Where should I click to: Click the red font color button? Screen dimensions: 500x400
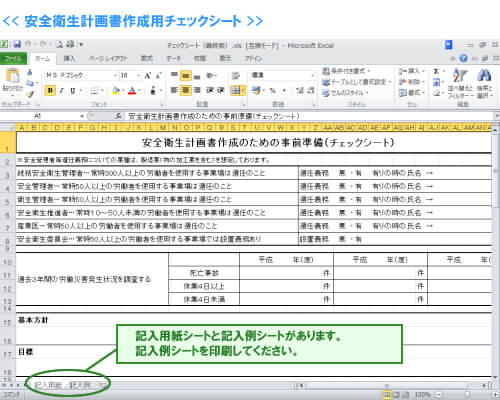pyautogui.click(x=132, y=90)
